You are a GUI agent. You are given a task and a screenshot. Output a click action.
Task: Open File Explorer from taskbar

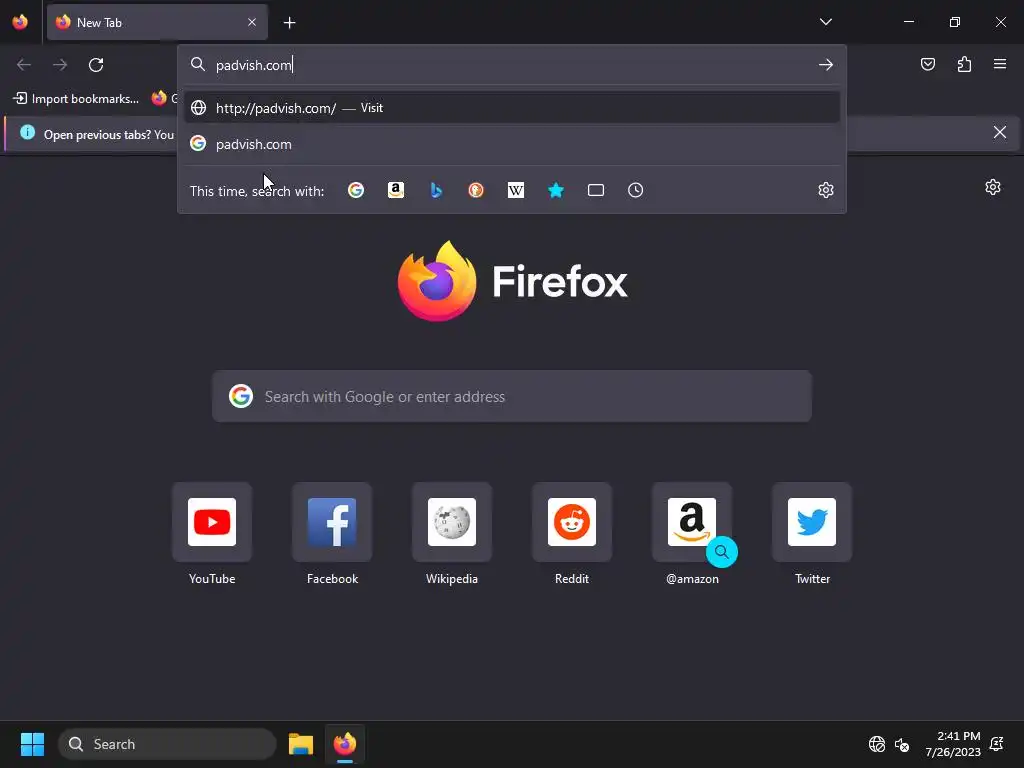point(300,744)
